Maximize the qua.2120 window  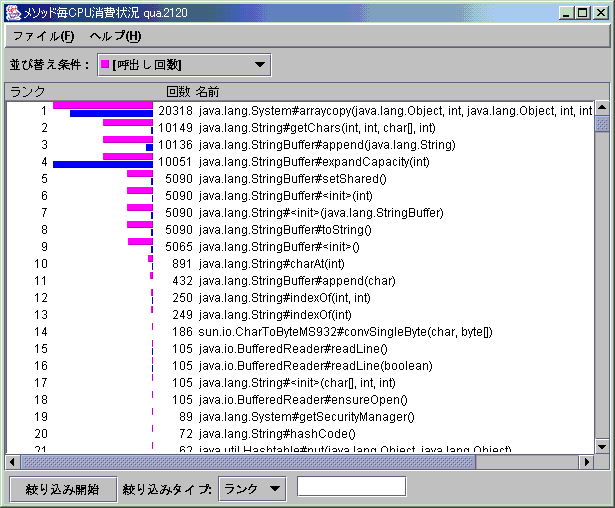[x=583, y=13]
